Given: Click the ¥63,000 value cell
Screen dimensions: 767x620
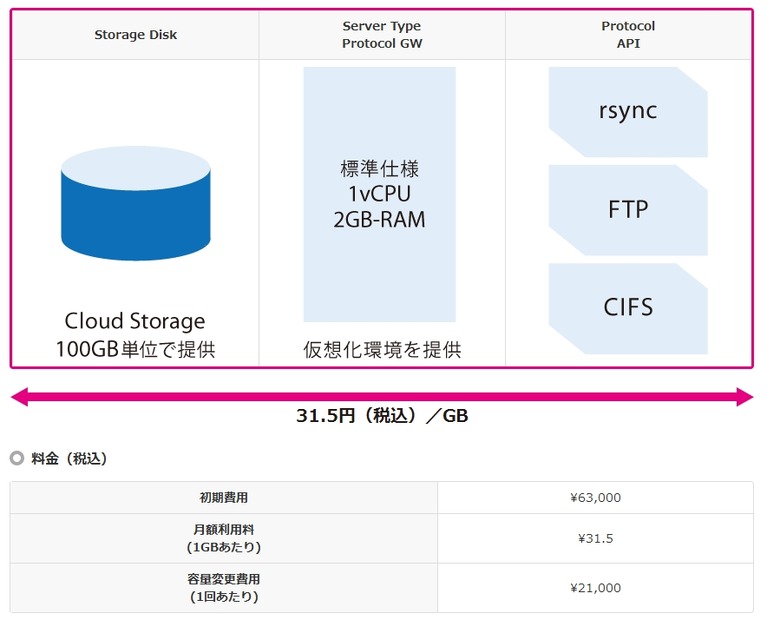Looking at the screenshot, I should (x=595, y=498).
